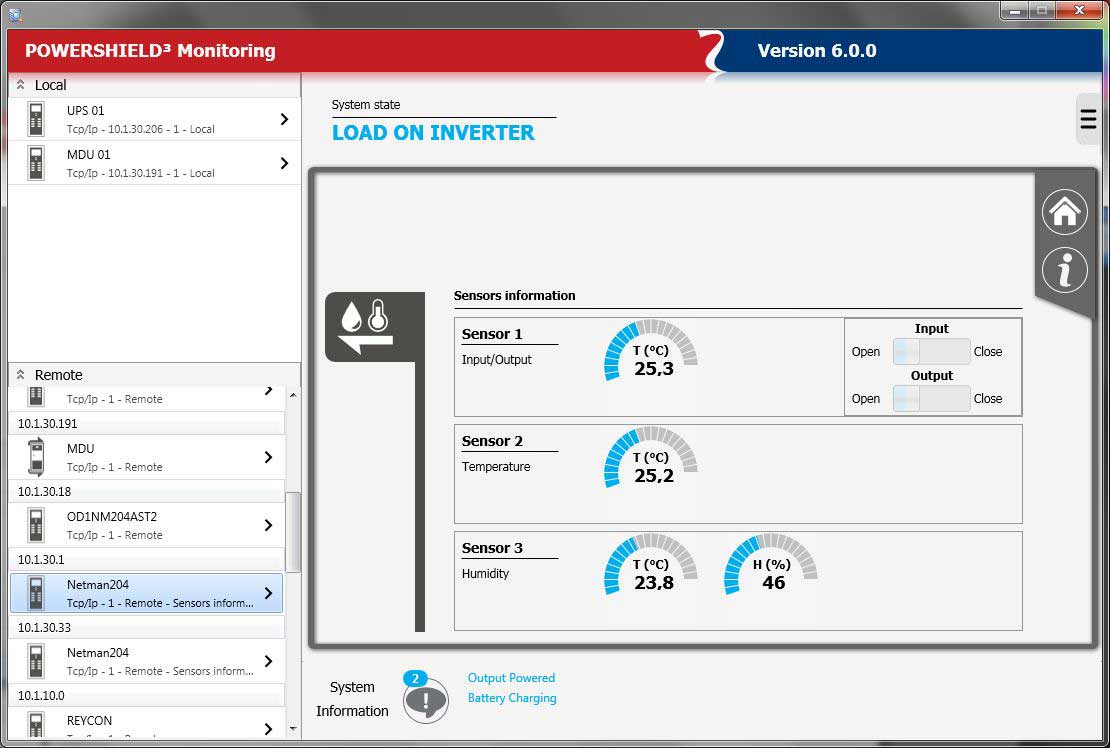Click the Battery Charging status link
Image resolution: width=1110 pixels, height=748 pixels.
[x=512, y=698]
